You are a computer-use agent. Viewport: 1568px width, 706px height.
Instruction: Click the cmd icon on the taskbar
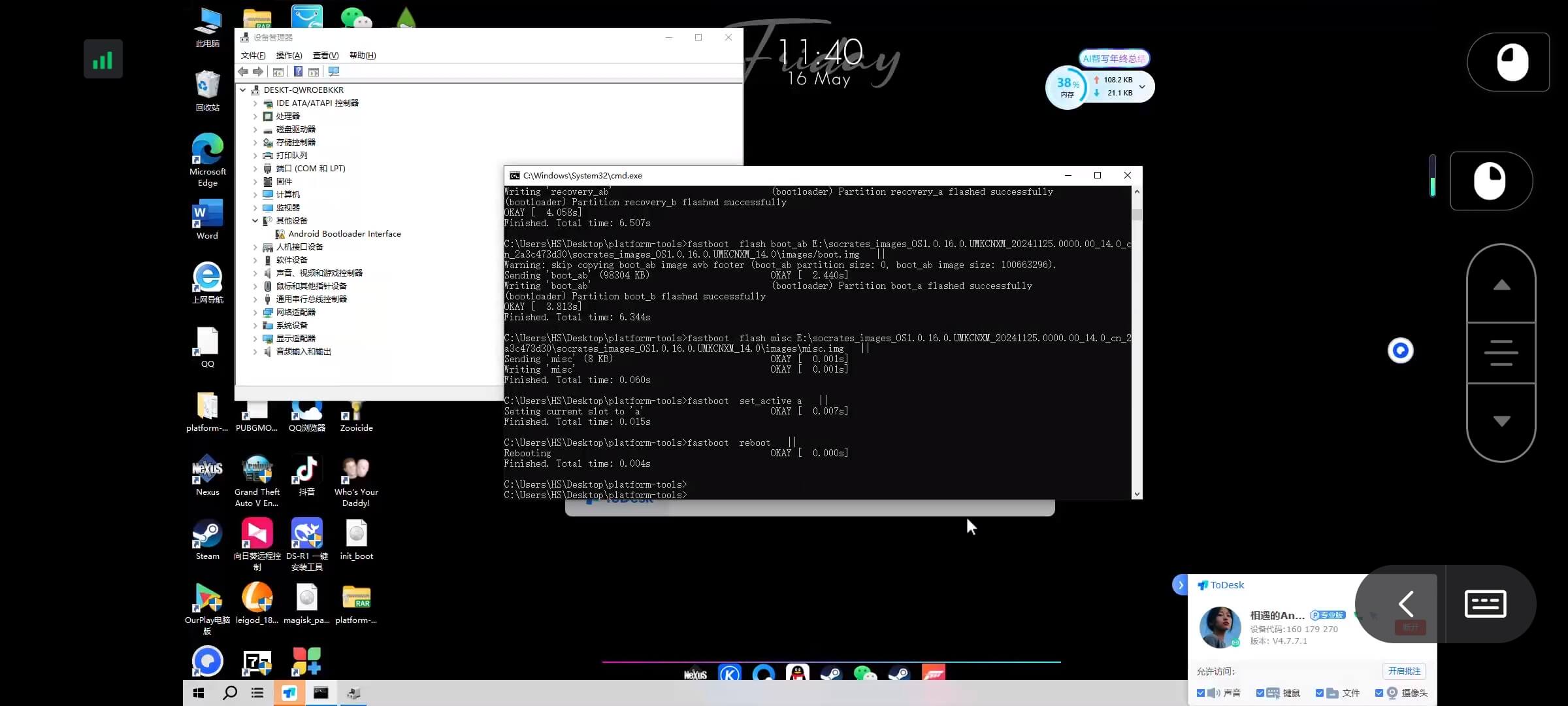321,693
